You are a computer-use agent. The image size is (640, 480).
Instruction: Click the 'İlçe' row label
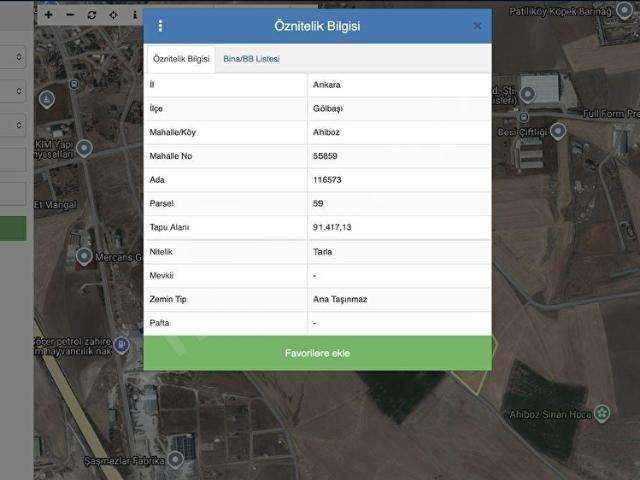pos(156,108)
